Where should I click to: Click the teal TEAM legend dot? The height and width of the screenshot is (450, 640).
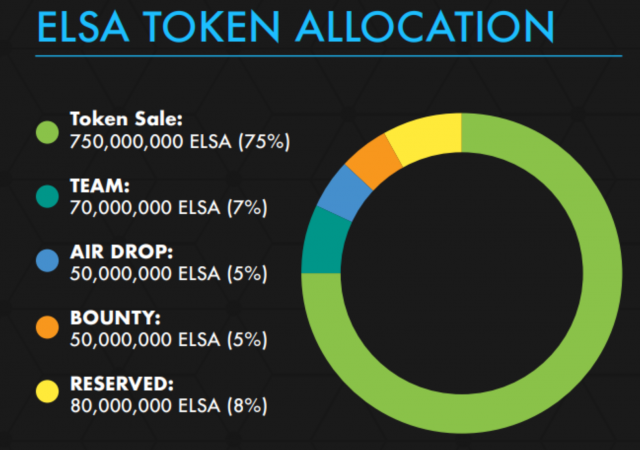[x=47, y=196]
